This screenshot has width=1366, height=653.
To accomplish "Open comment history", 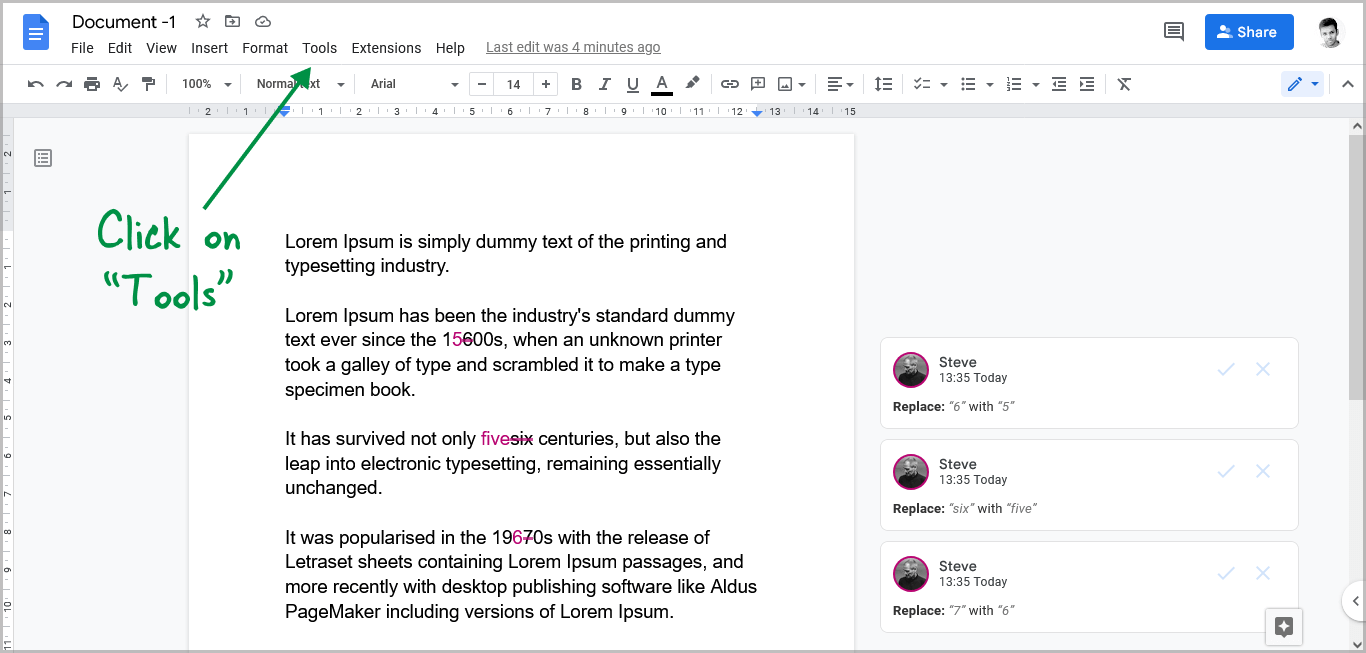I will coord(1173,32).
